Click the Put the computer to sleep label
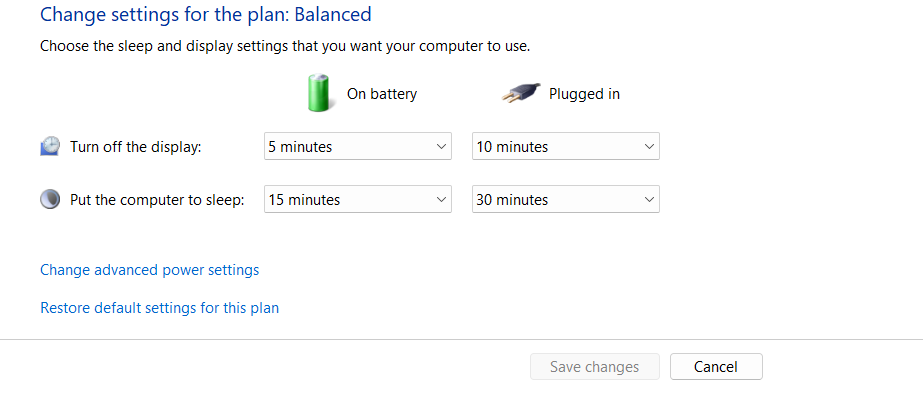Image resolution: width=923 pixels, height=402 pixels. point(157,200)
